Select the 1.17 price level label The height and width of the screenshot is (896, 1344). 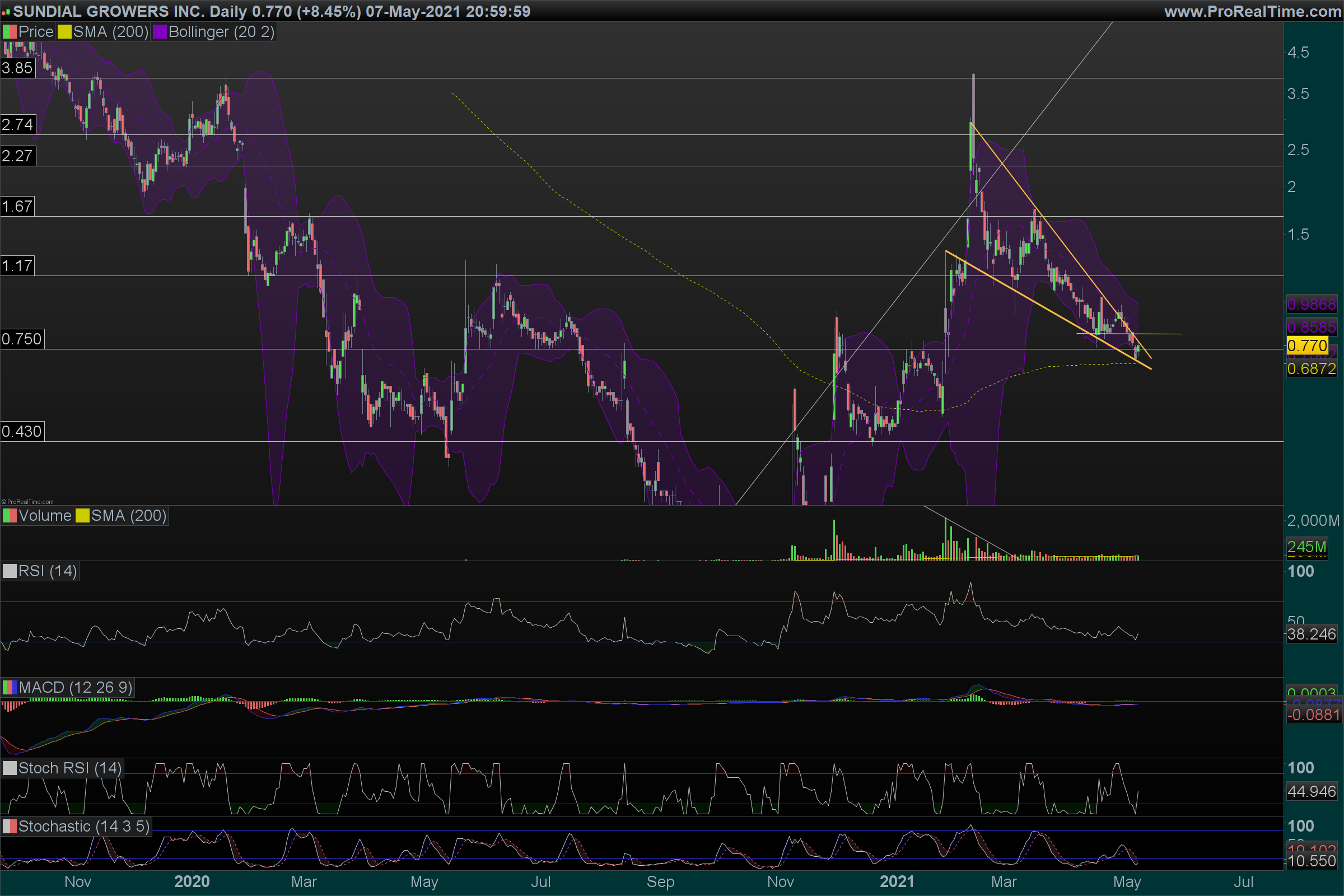(17, 265)
